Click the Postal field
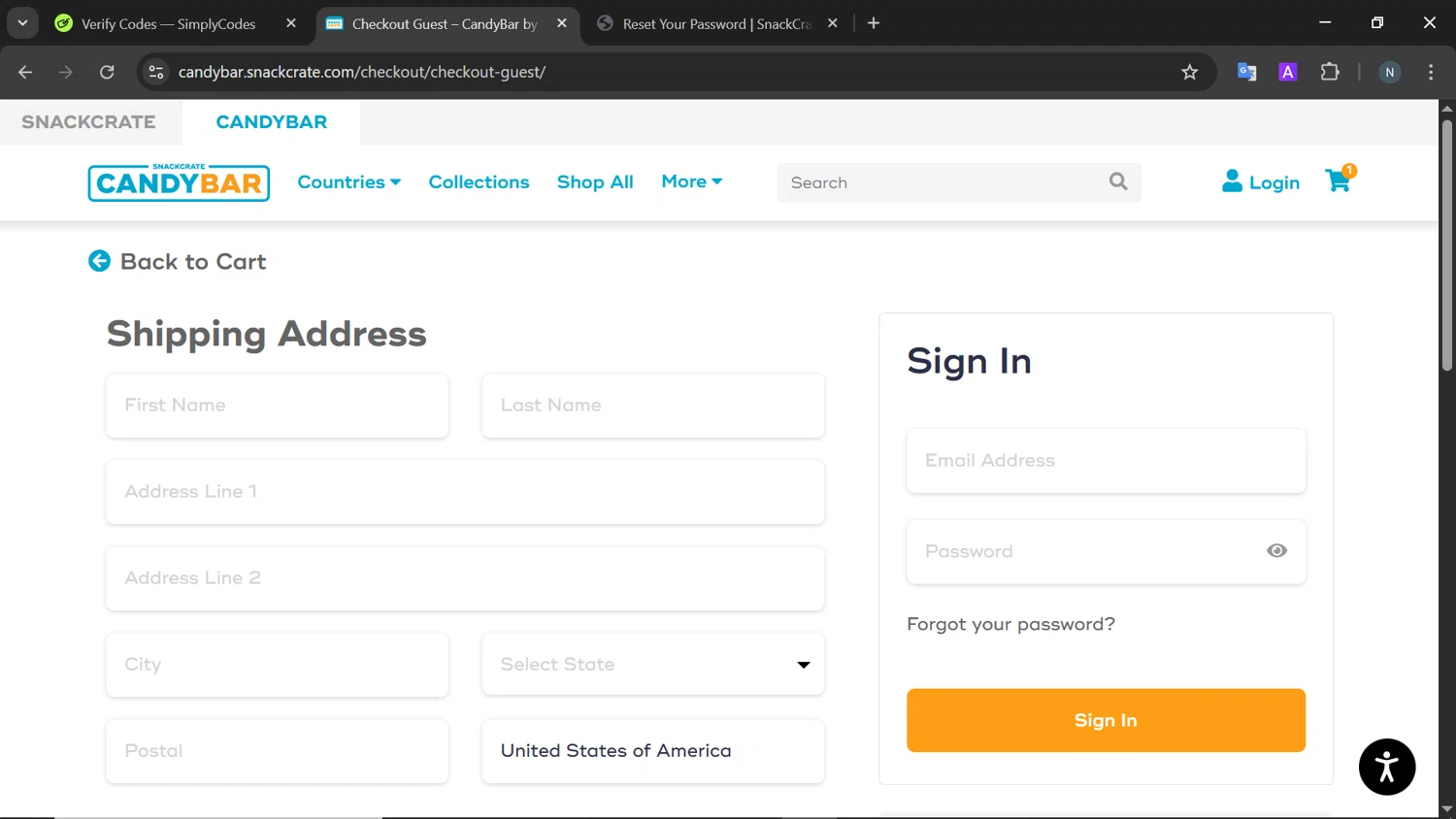Screen dimensions: 1456x819 (277, 751)
